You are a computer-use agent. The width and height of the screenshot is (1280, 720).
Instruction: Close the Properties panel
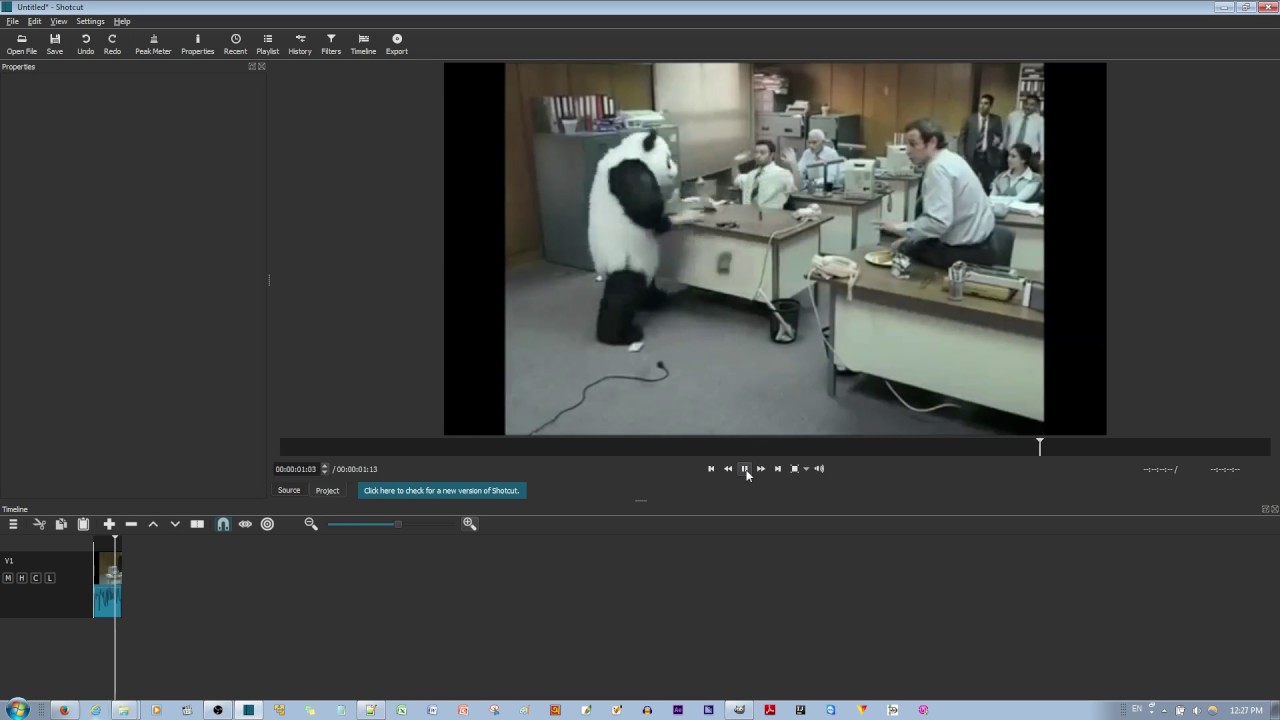262,67
